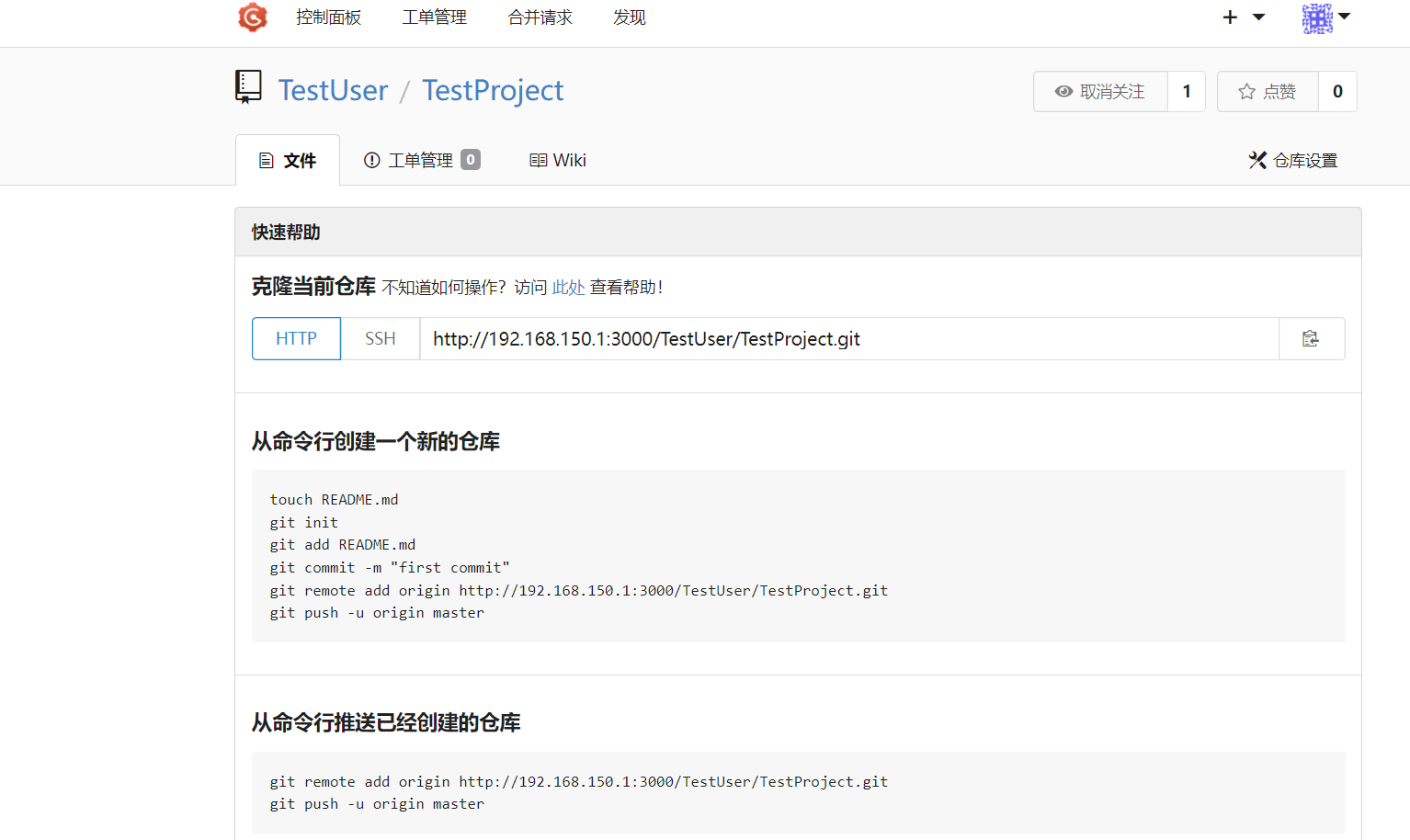Go to 控制面板 dashboard
Viewport: 1410px width, 840px height.
tap(328, 17)
